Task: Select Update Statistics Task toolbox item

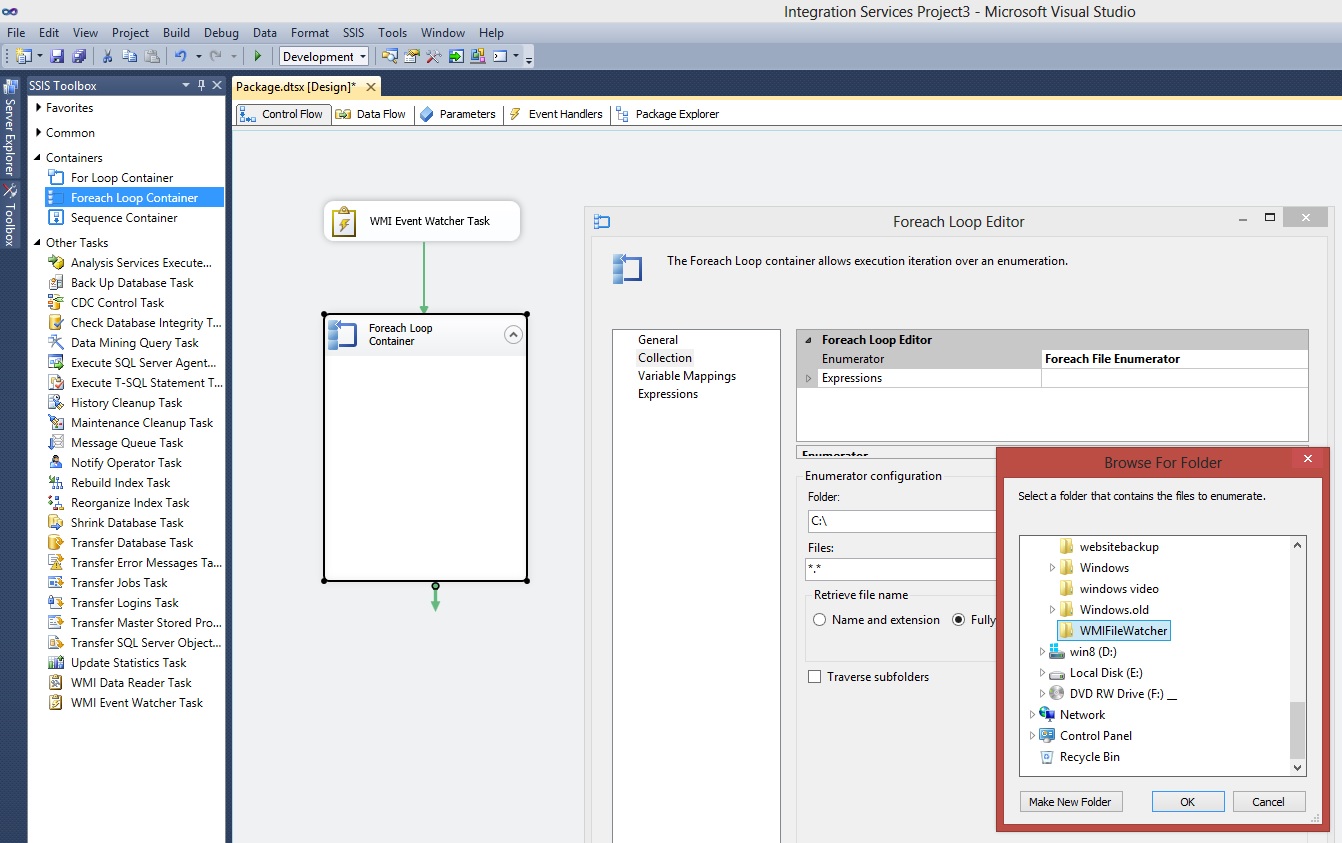Action: 128,663
